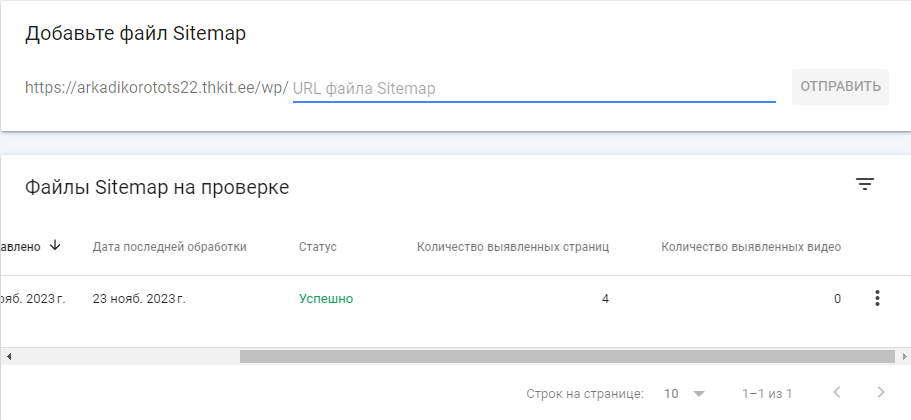Screen dimensions: 911x420
Task: Select the row's '23 нояб. 2023 г.' date cell
Action: point(139,299)
